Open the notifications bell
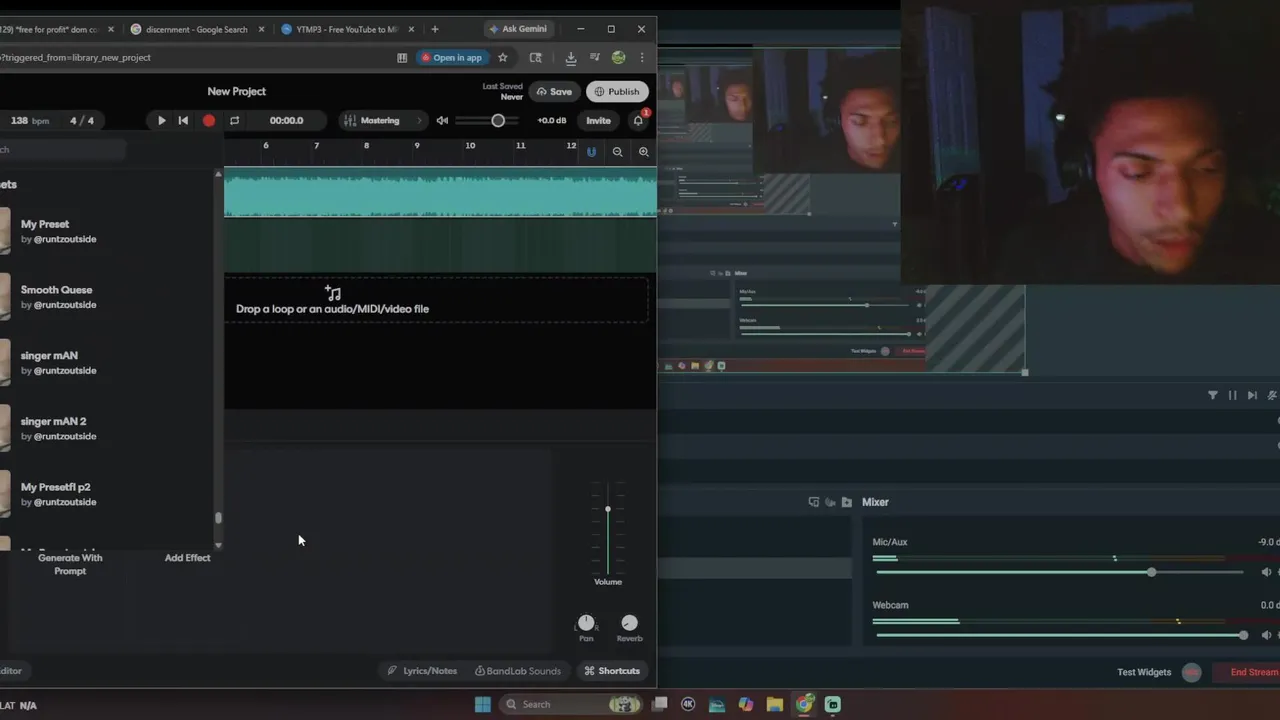This screenshot has height=720, width=1280. tap(638, 120)
